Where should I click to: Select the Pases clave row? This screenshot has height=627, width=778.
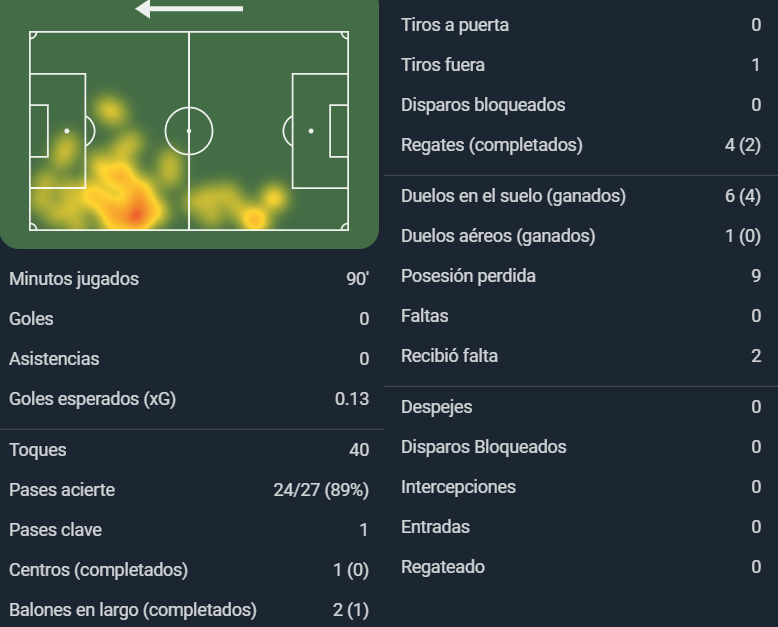(189, 530)
